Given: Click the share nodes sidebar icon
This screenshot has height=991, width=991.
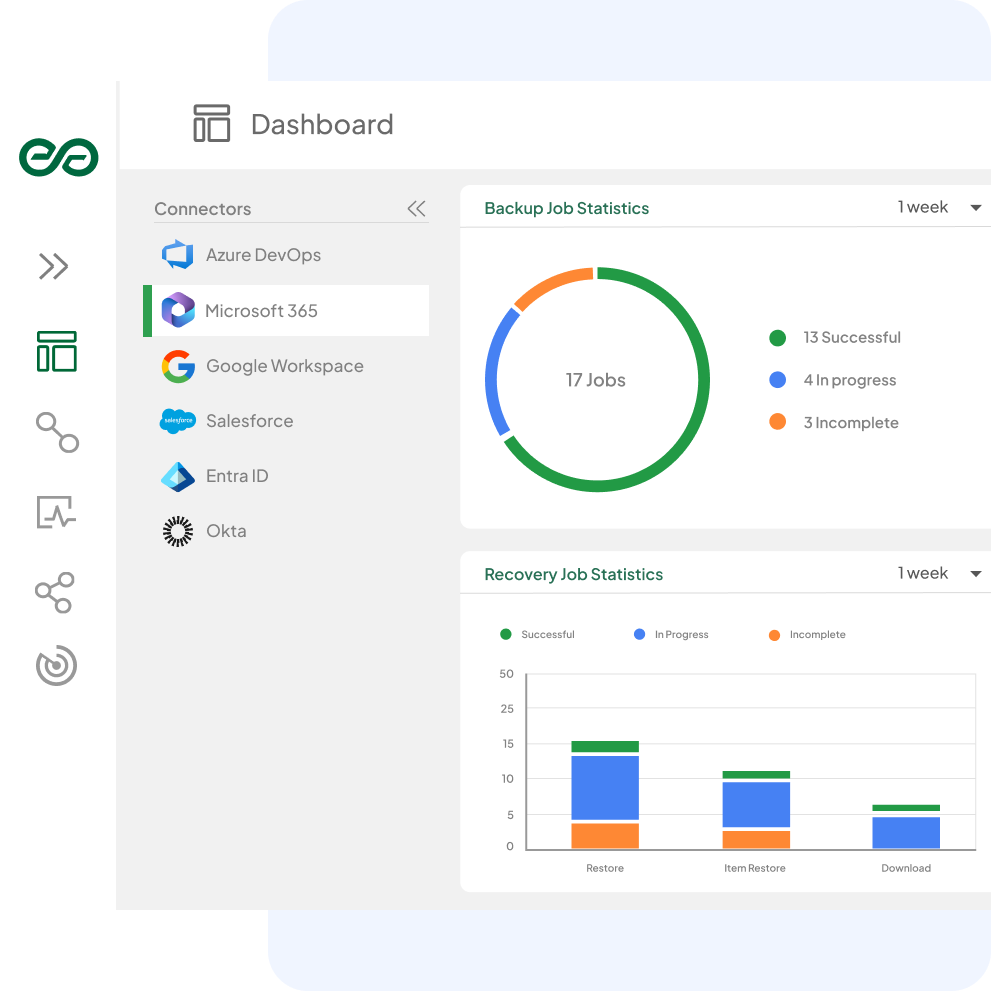Looking at the screenshot, I should coord(55,592).
